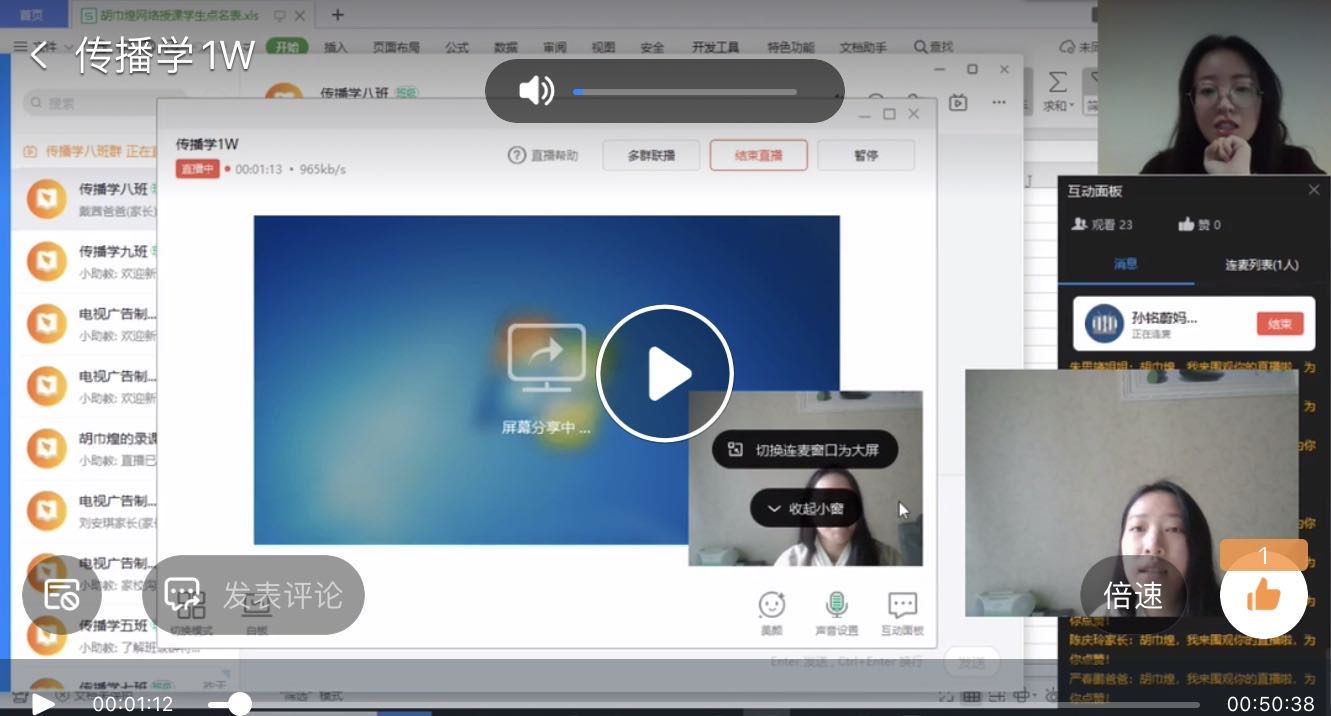
Task: Click the small play icon beside 00:01:12
Action: (41, 704)
